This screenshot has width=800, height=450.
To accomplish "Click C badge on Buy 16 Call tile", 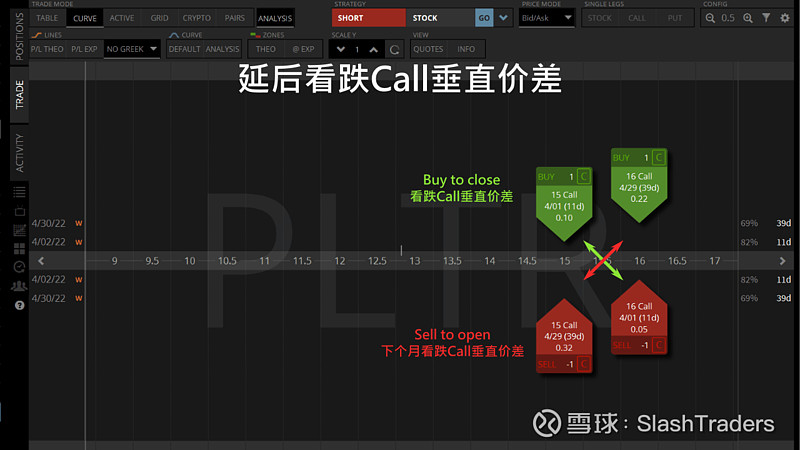I will (659, 158).
